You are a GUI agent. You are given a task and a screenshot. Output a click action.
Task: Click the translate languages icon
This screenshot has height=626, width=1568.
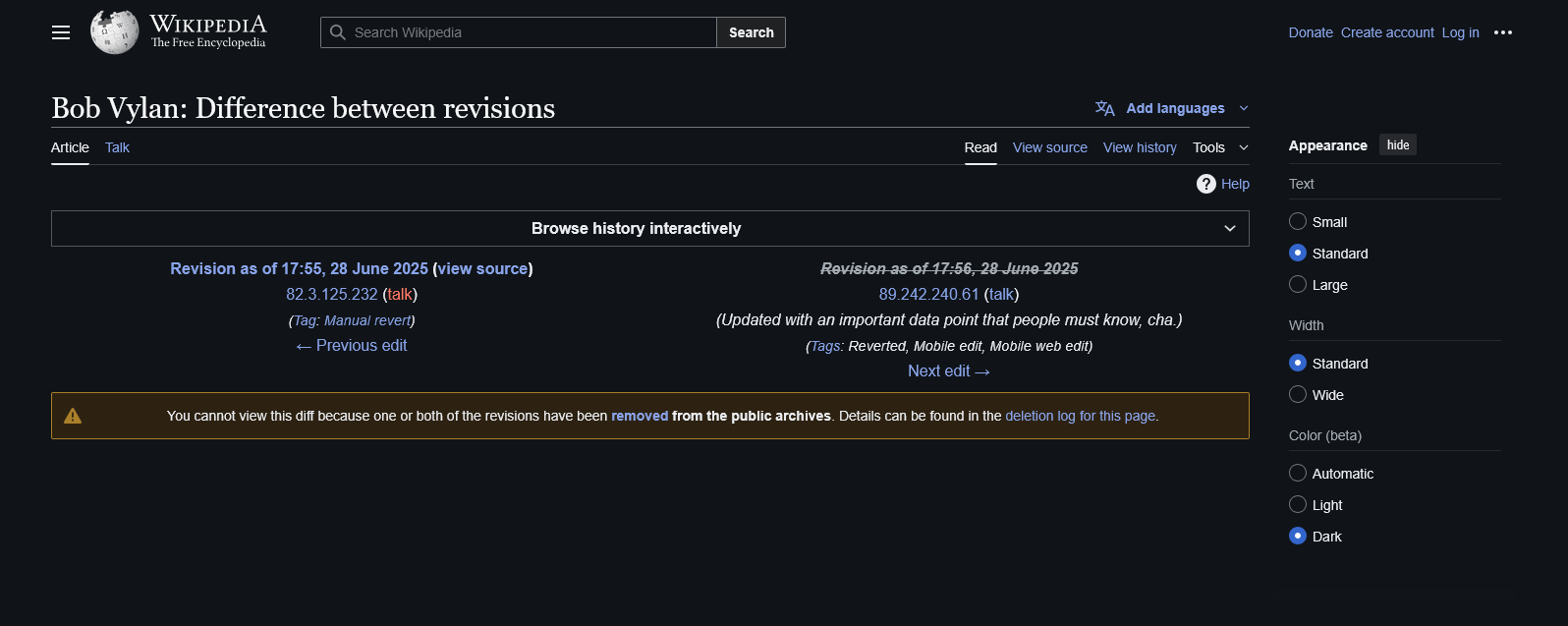[x=1105, y=108]
